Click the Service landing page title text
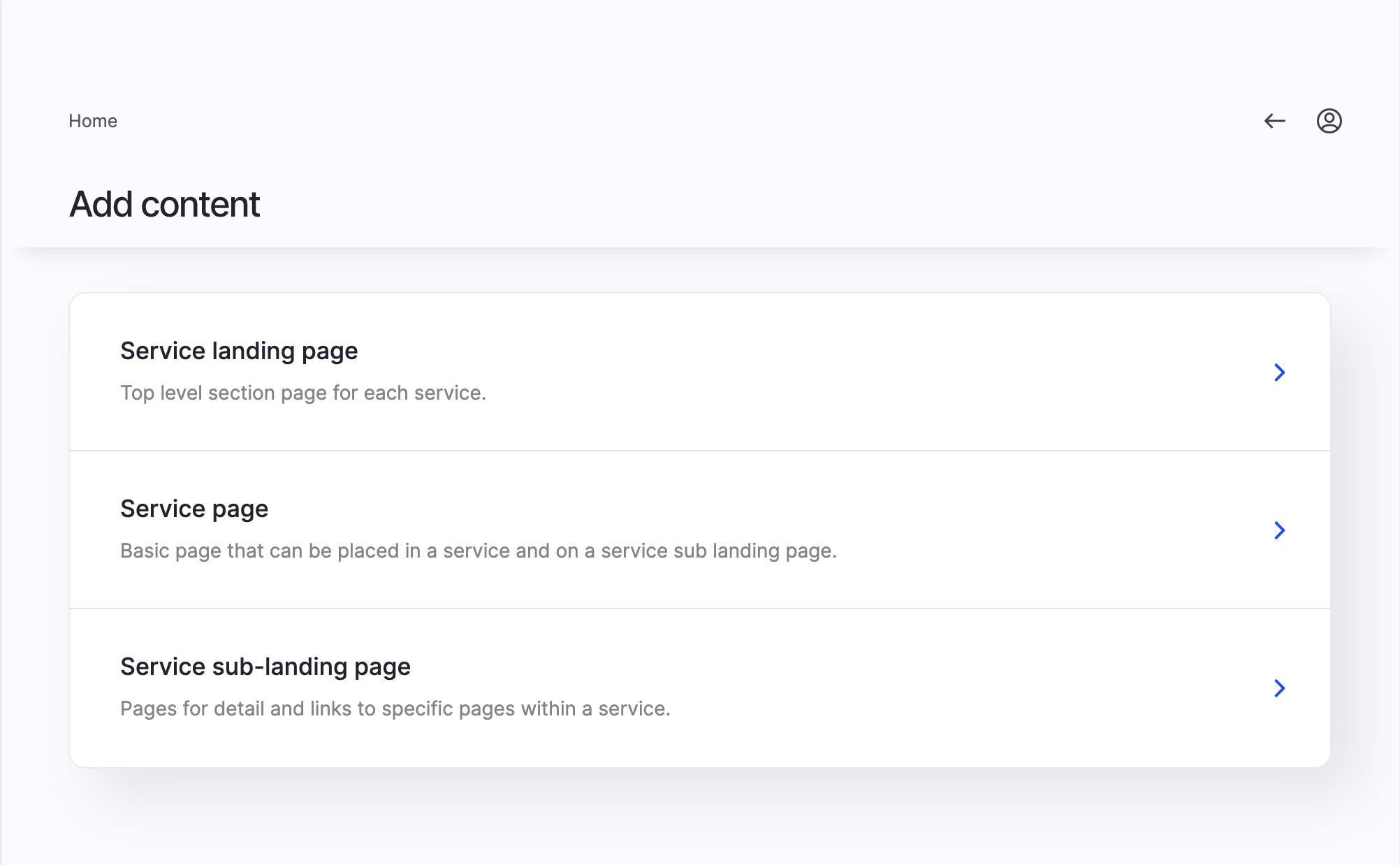The width and height of the screenshot is (1400, 865). coord(239,351)
